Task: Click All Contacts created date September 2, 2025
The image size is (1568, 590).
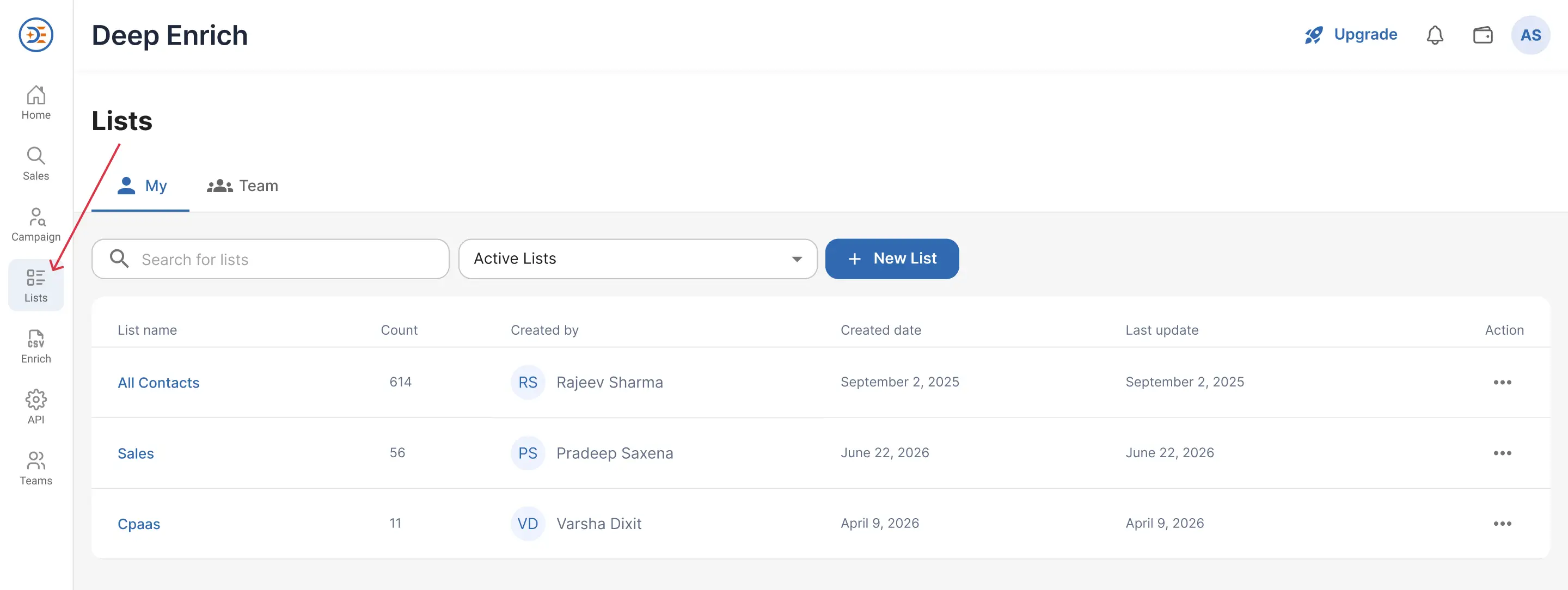Action: point(899,382)
